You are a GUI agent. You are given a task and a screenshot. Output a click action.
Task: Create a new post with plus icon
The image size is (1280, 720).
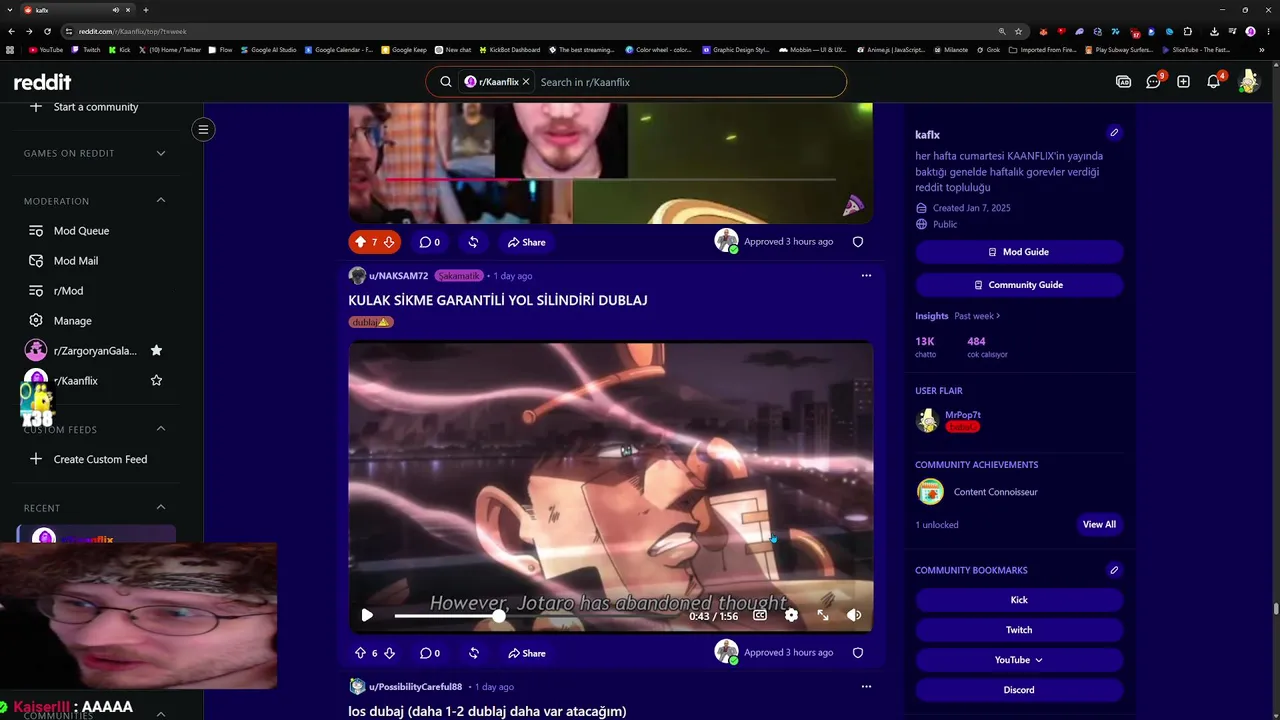(x=1183, y=82)
